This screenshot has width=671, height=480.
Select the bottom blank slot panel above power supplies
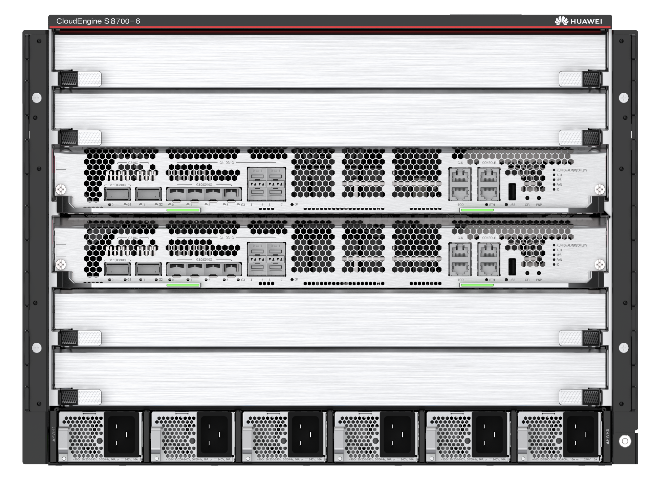[330, 377]
